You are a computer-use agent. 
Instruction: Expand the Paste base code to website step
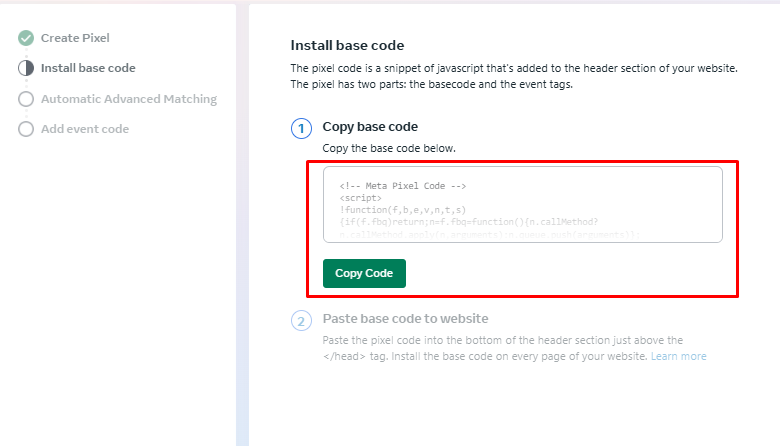(x=405, y=319)
